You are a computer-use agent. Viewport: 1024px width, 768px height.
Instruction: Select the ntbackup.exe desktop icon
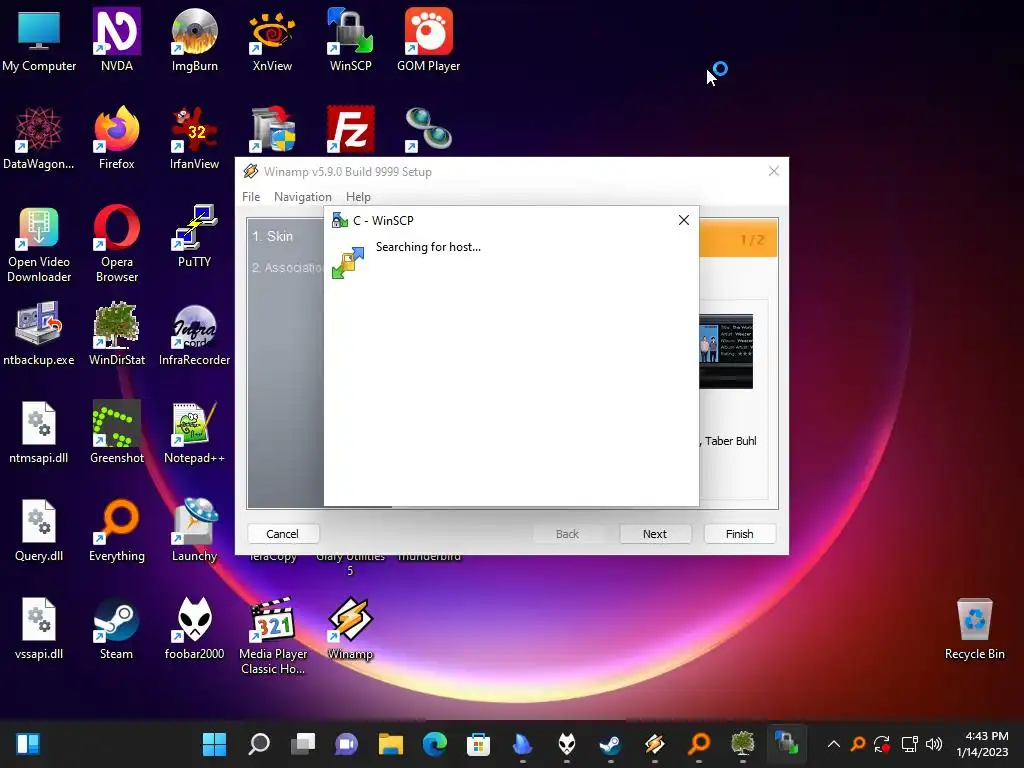[39, 334]
